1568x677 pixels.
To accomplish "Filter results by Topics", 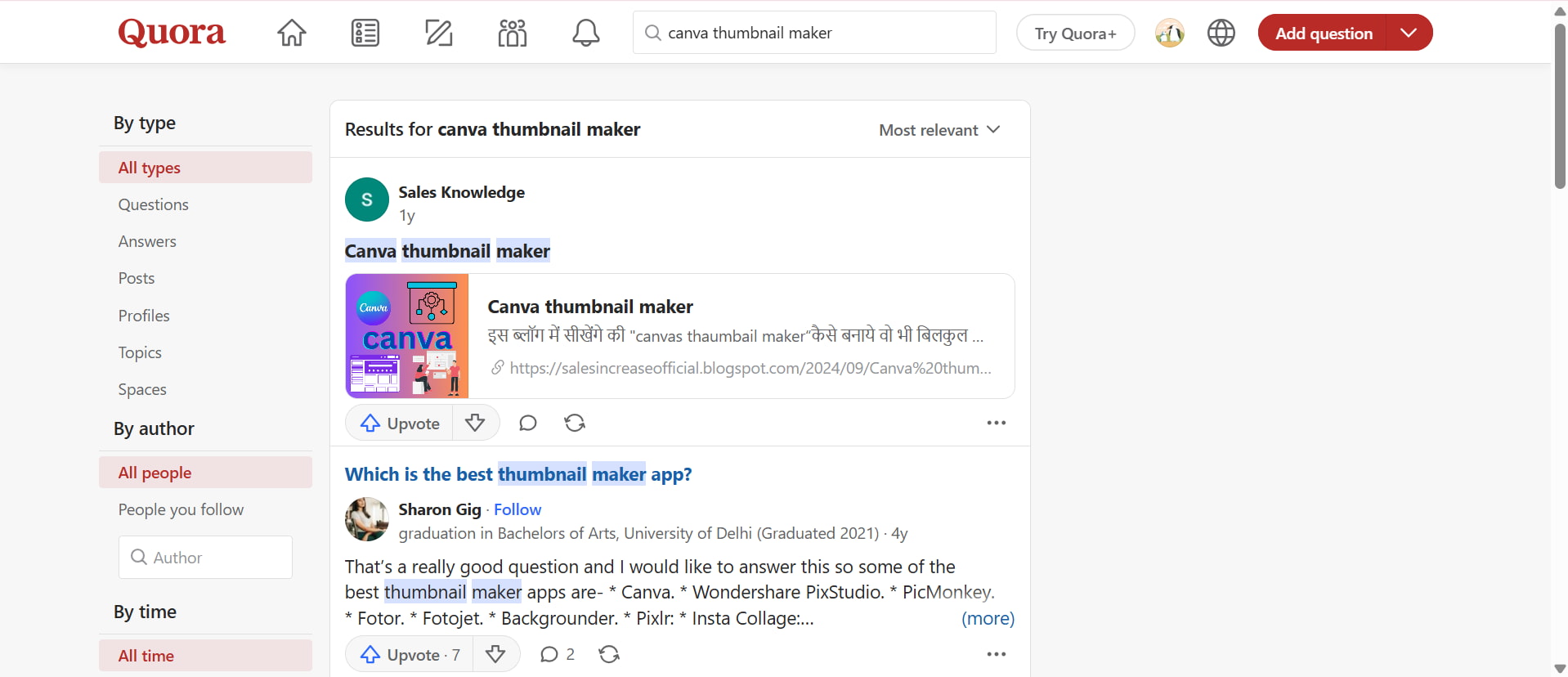I will click(x=140, y=352).
